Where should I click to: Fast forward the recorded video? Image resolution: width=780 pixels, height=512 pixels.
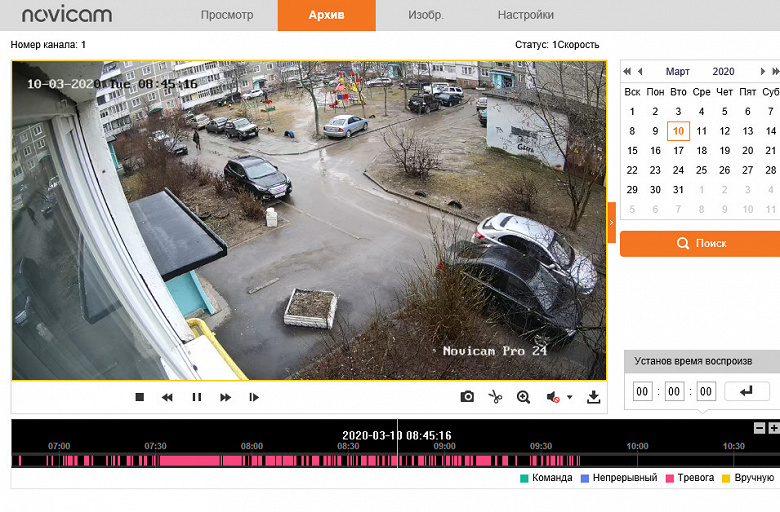tap(225, 397)
